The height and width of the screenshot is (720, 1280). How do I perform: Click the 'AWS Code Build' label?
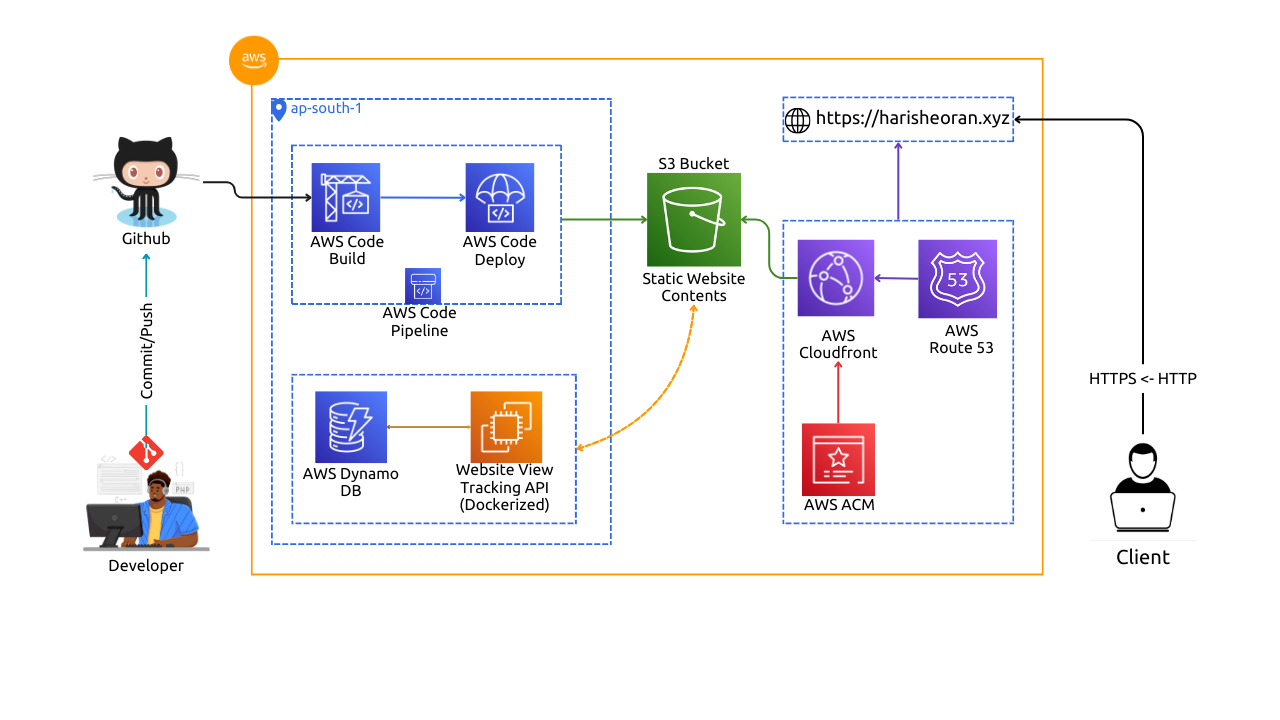347,250
